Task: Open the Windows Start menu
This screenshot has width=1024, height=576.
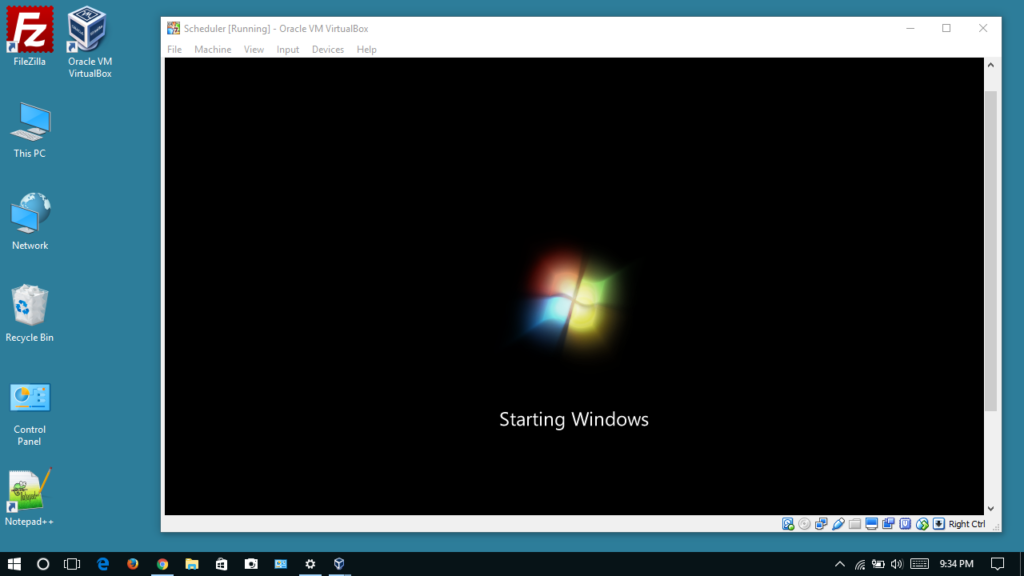Action: coord(14,564)
